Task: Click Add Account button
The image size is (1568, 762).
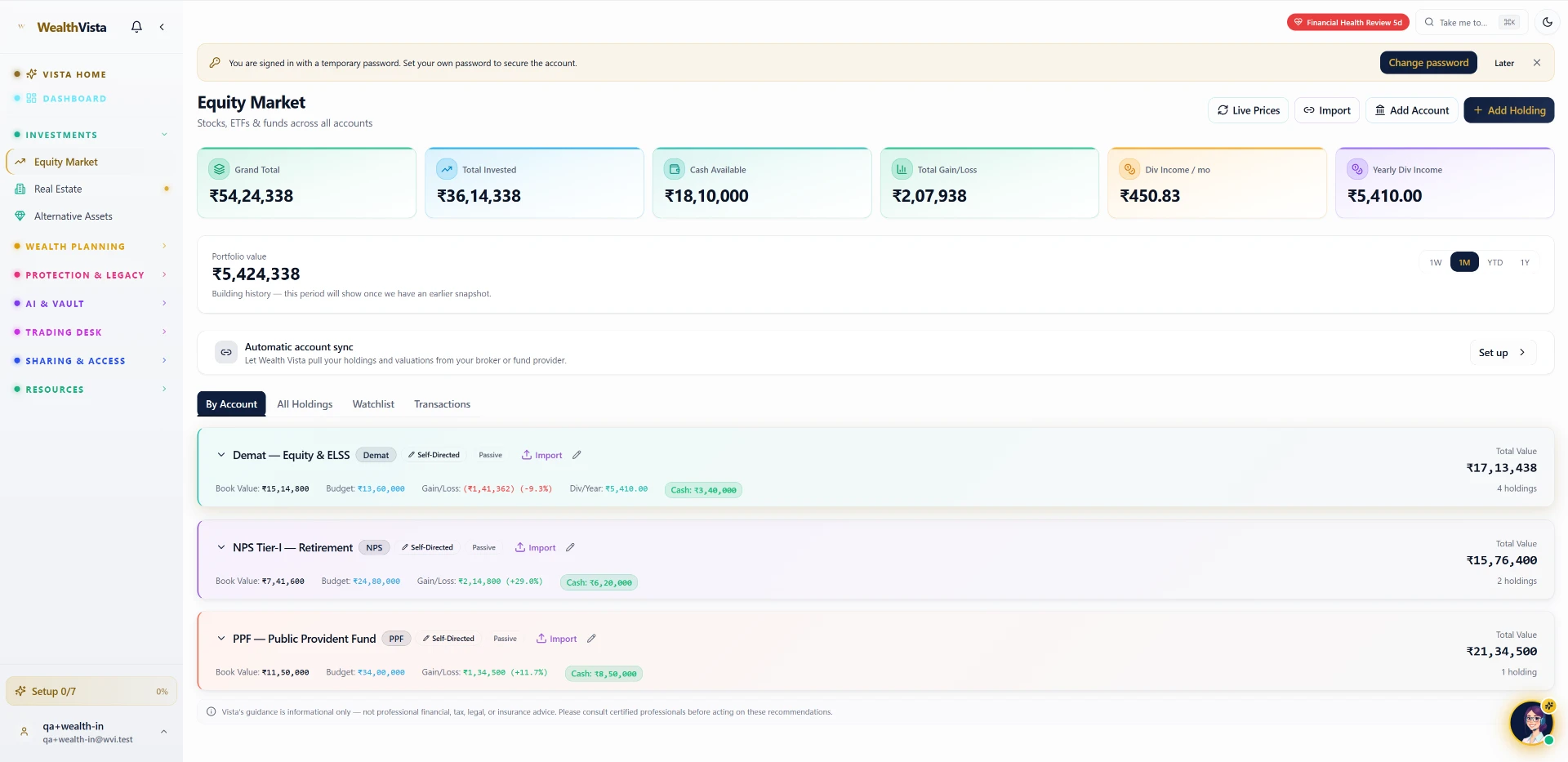Action: click(1411, 110)
